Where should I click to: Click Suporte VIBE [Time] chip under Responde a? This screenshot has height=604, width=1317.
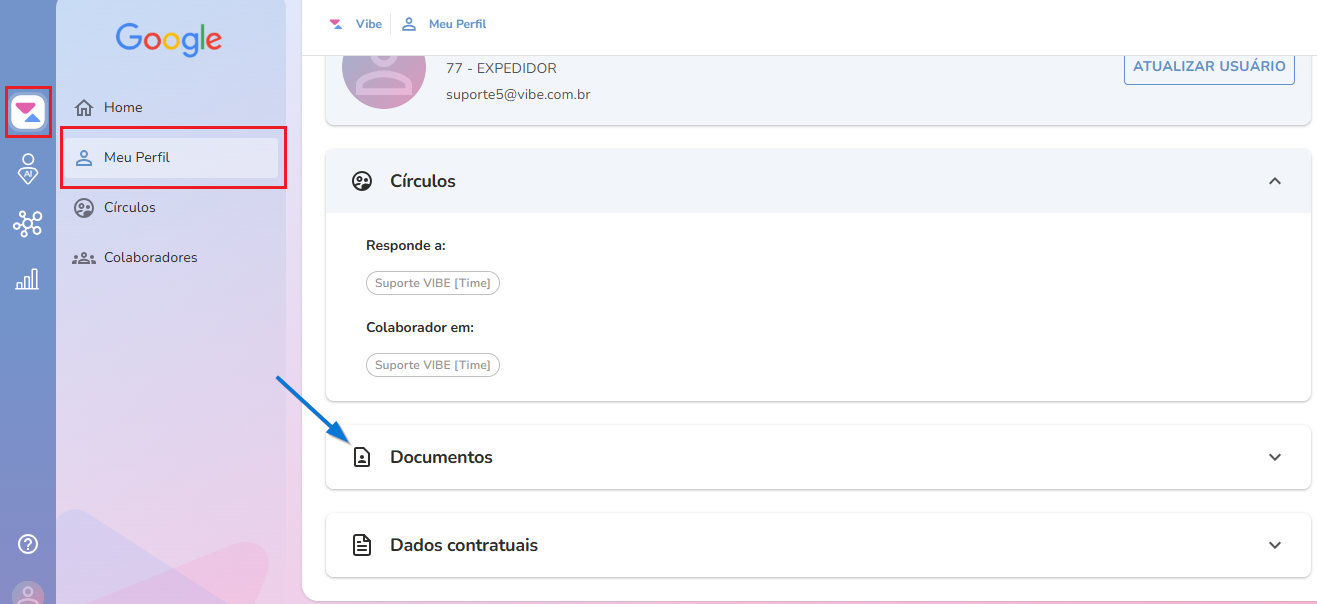point(433,283)
